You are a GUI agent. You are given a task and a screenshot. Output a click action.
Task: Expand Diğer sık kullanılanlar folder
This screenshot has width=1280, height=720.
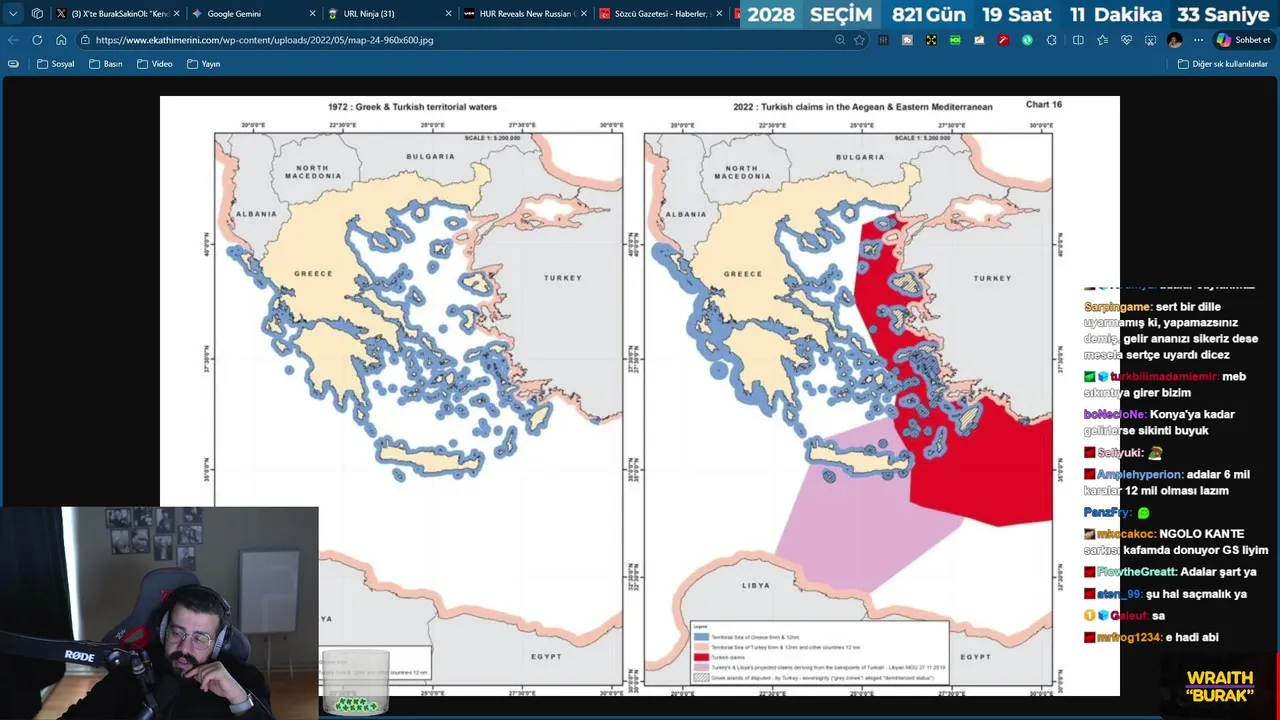click(1223, 64)
